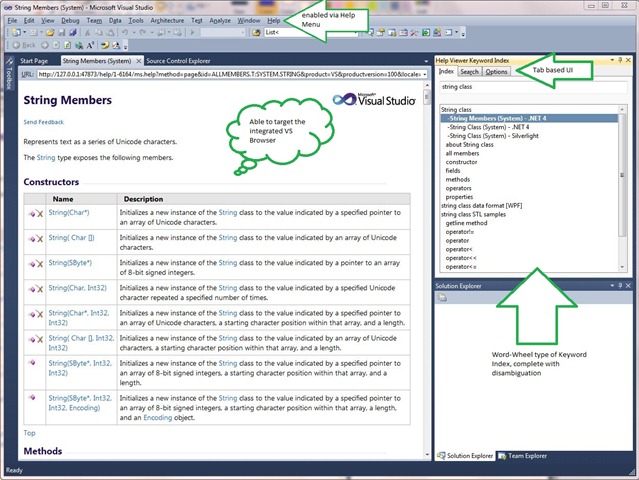
Task: Click the browser Back button
Action: [24, 45]
